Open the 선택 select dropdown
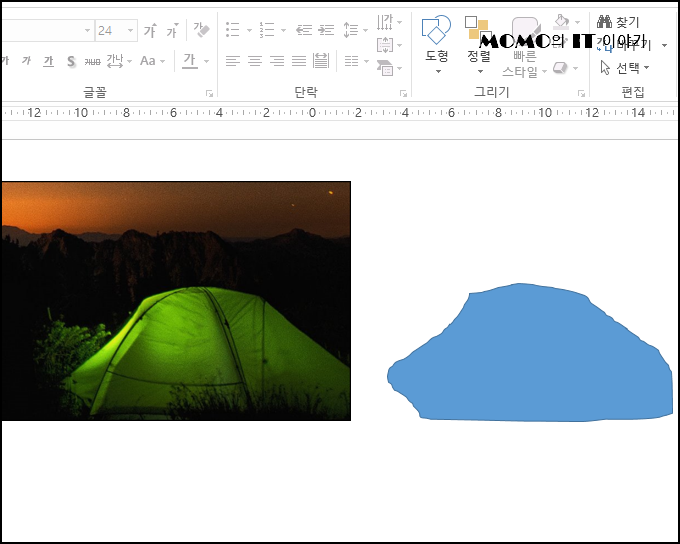Screen dimensions: 680x544 coord(625,68)
